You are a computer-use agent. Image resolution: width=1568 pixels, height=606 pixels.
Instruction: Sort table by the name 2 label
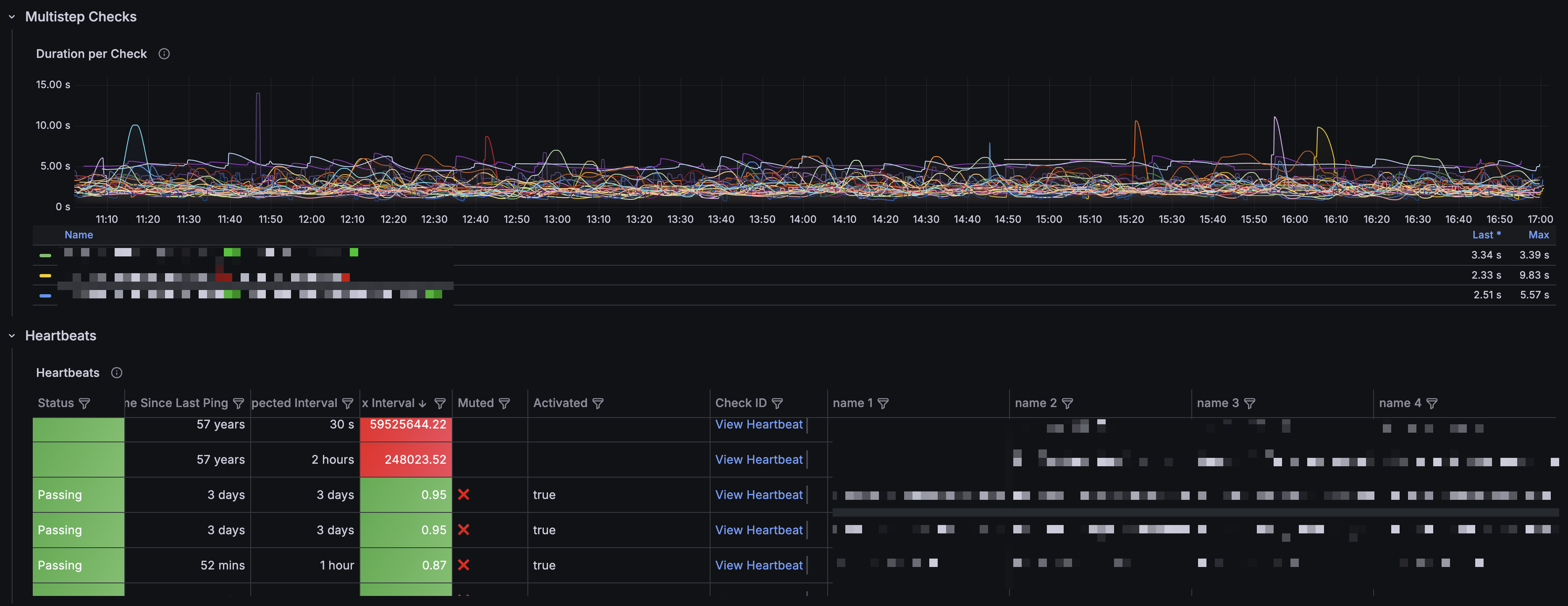coord(1036,403)
